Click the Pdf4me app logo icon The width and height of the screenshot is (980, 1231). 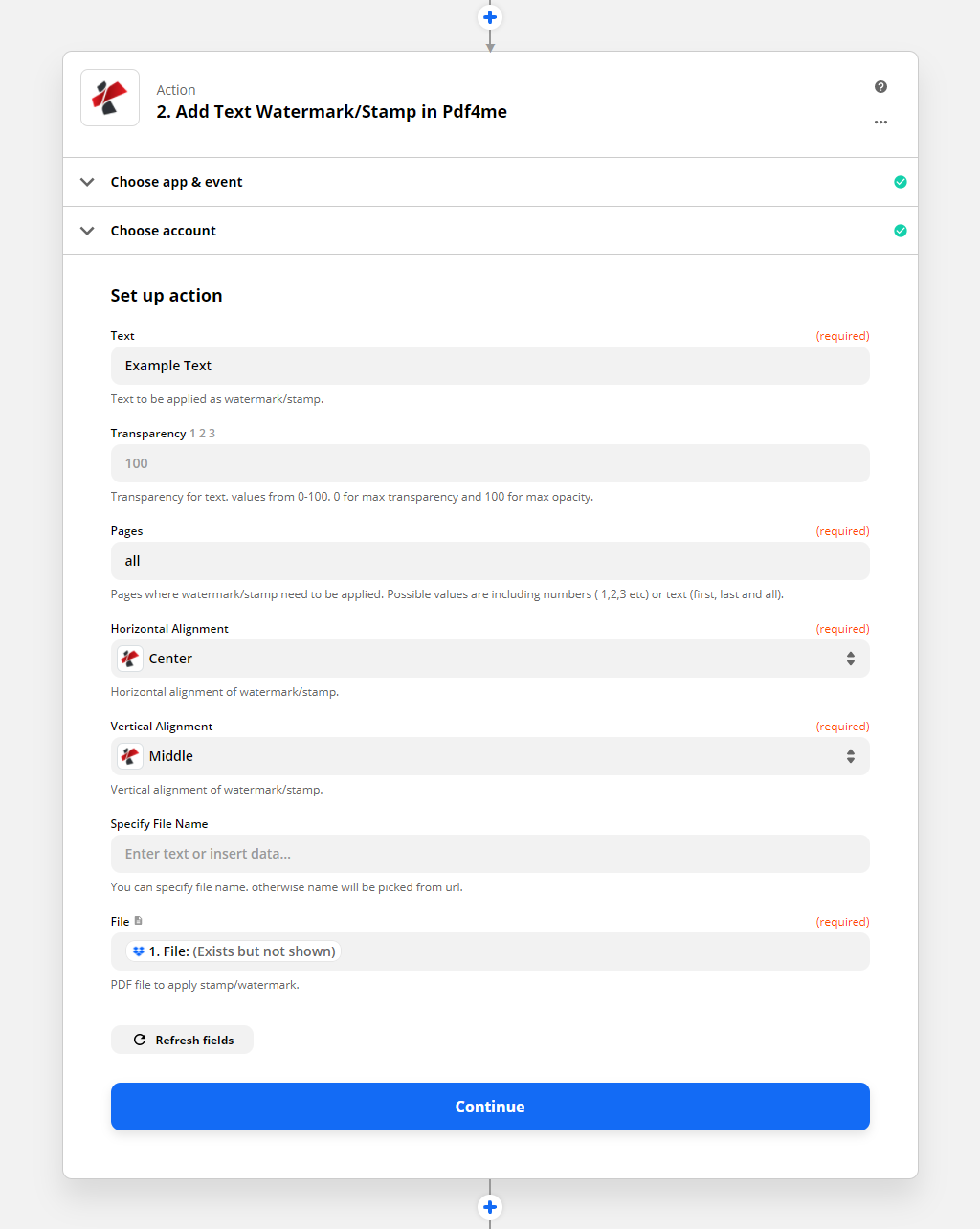click(x=110, y=98)
